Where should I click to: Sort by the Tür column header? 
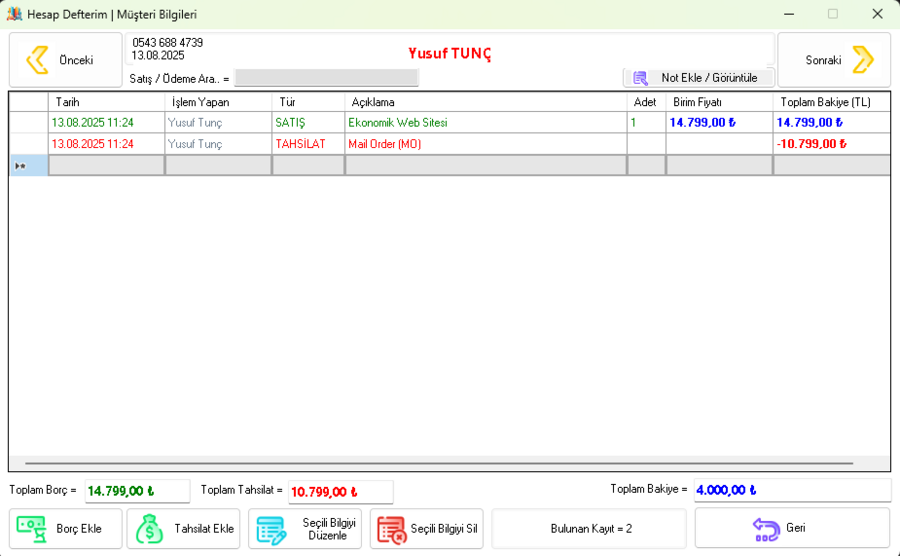point(308,102)
